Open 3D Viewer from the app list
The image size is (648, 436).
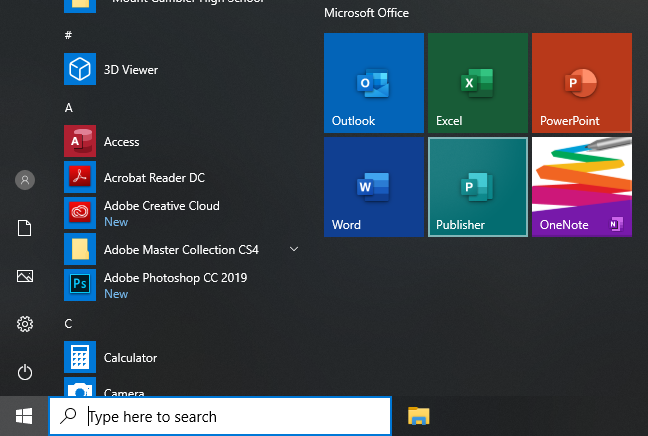point(182,69)
